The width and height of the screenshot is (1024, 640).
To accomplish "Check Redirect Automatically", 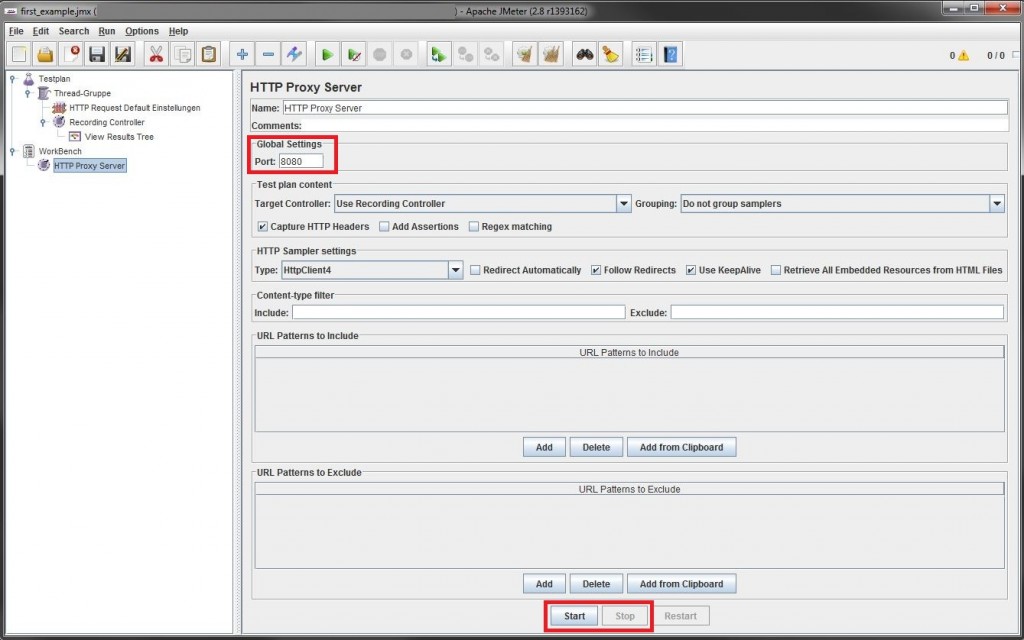I will pyautogui.click(x=475, y=270).
